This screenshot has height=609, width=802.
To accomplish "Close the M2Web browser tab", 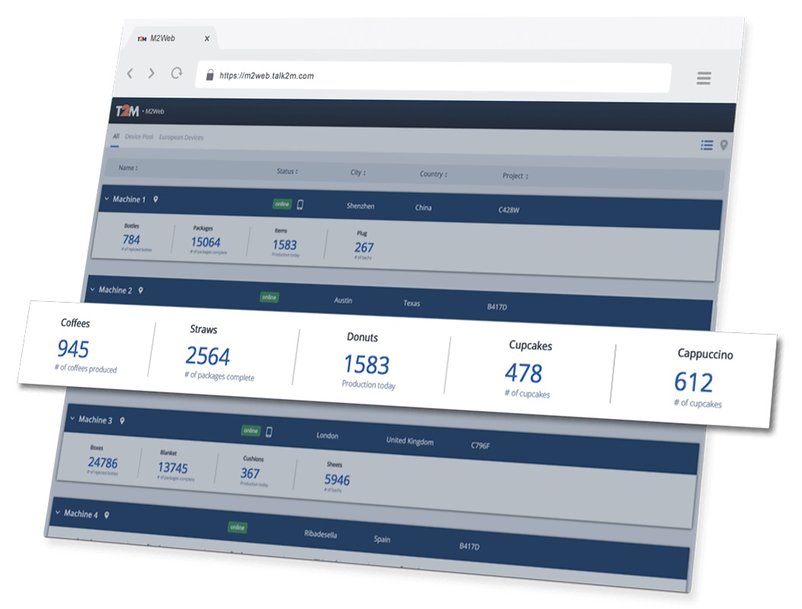I will (207, 38).
